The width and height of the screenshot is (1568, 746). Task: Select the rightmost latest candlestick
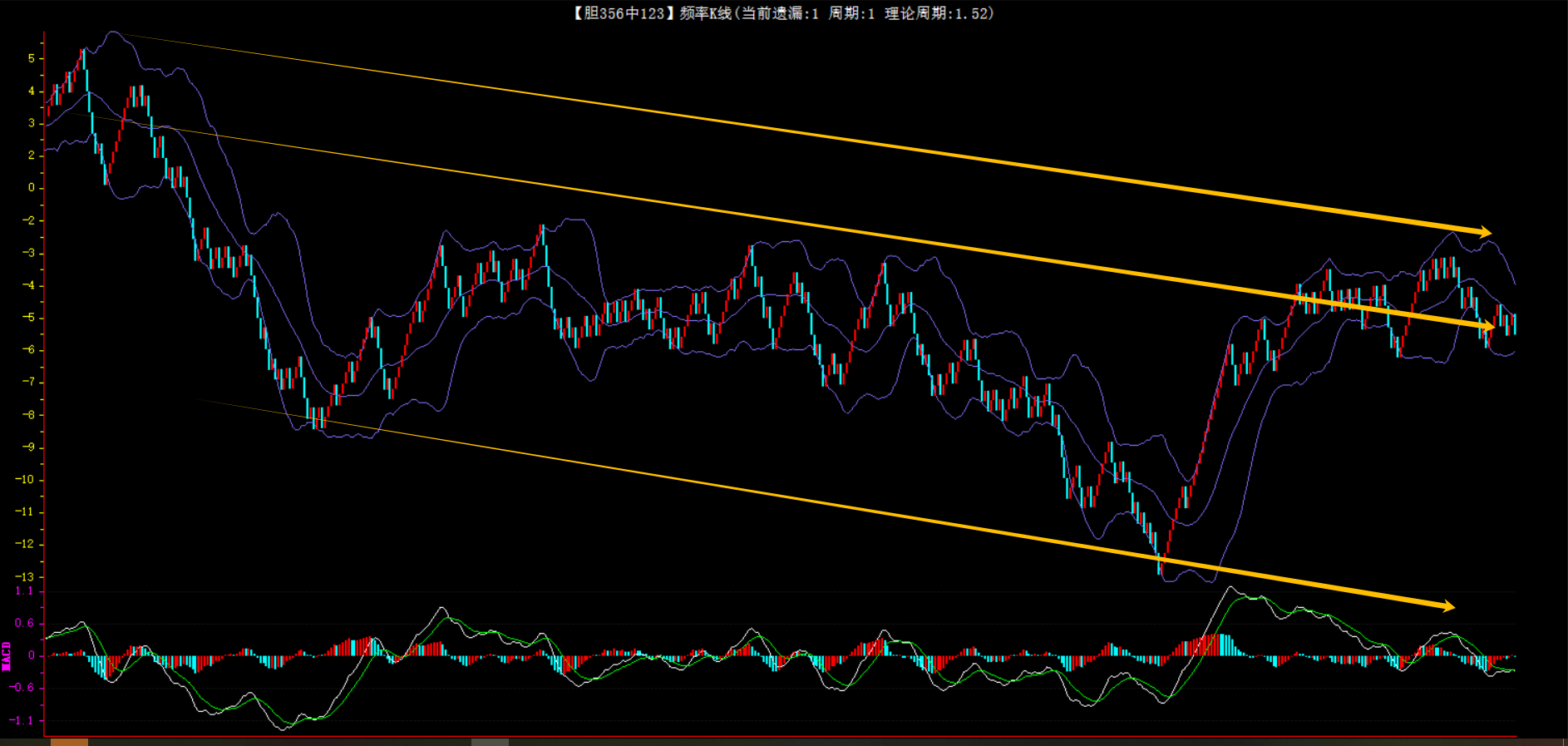(1514, 324)
